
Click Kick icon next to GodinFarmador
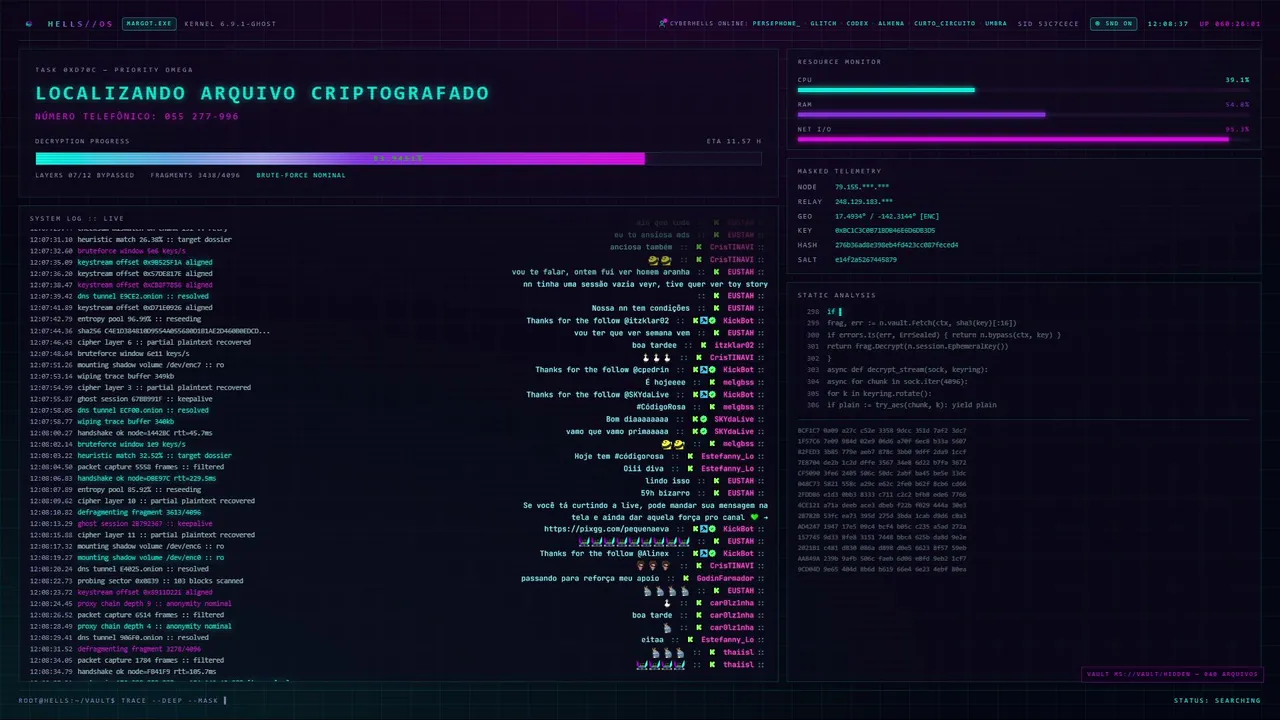(686, 578)
